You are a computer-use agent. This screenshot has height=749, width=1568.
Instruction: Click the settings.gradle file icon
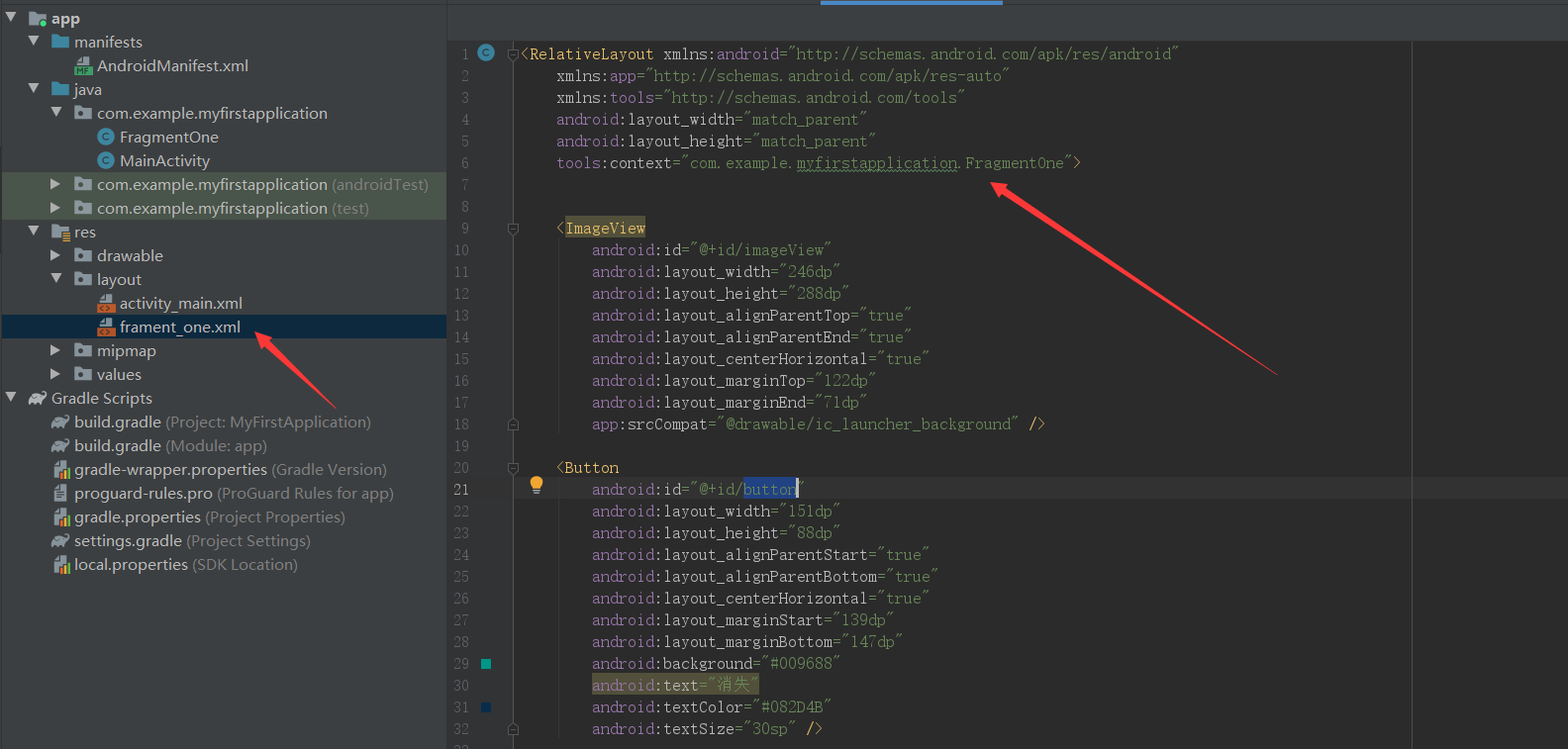(x=60, y=540)
